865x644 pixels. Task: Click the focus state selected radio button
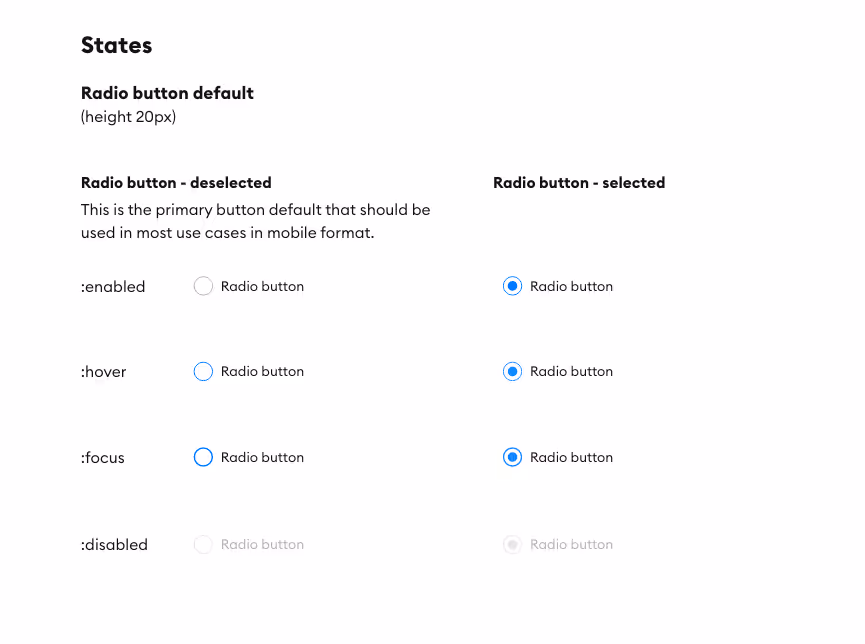point(512,457)
